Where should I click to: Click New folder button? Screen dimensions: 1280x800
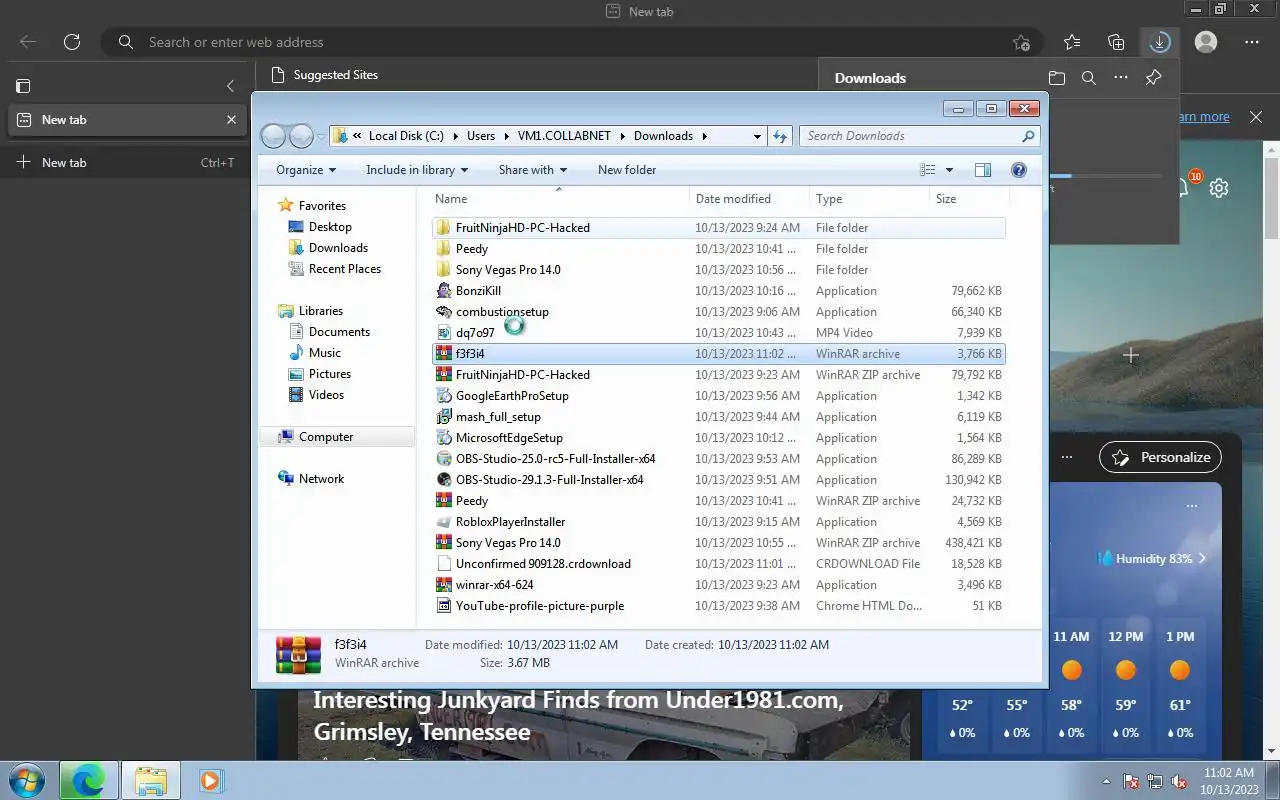coord(627,170)
